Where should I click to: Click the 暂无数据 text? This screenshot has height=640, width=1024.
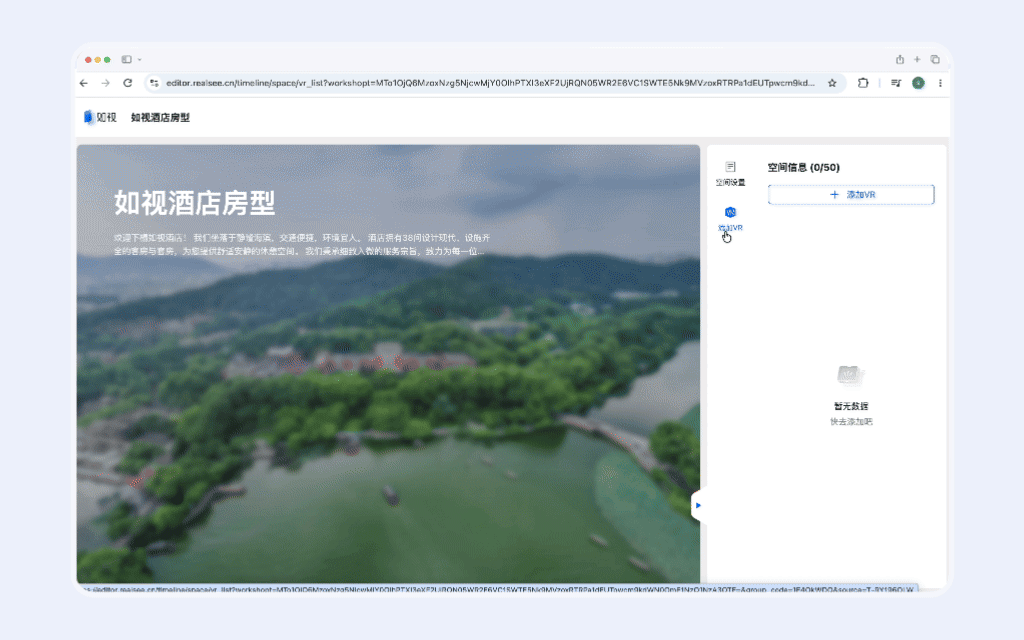pos(851,406)
